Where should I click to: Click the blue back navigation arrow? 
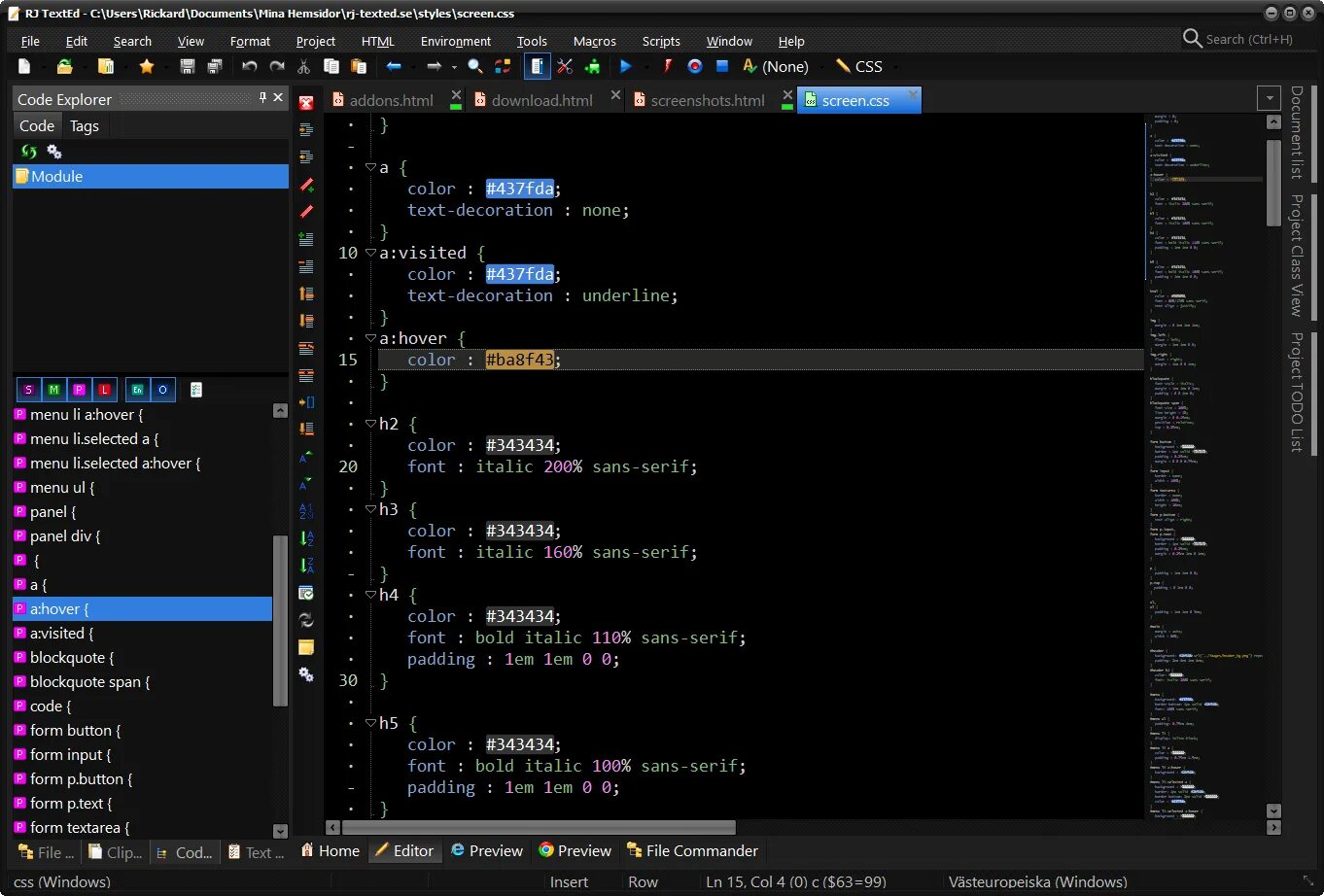(394, 66)
